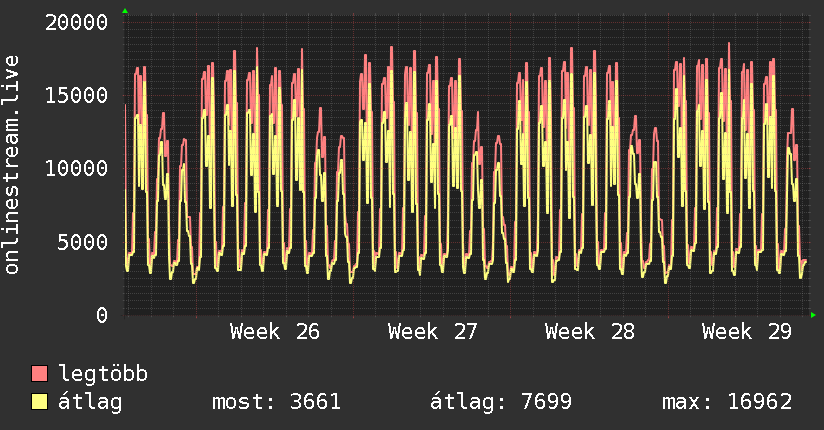Click the átlag legend label
Image resolution: width=824 pixels, height=430 pixels.
pos(90,402)
